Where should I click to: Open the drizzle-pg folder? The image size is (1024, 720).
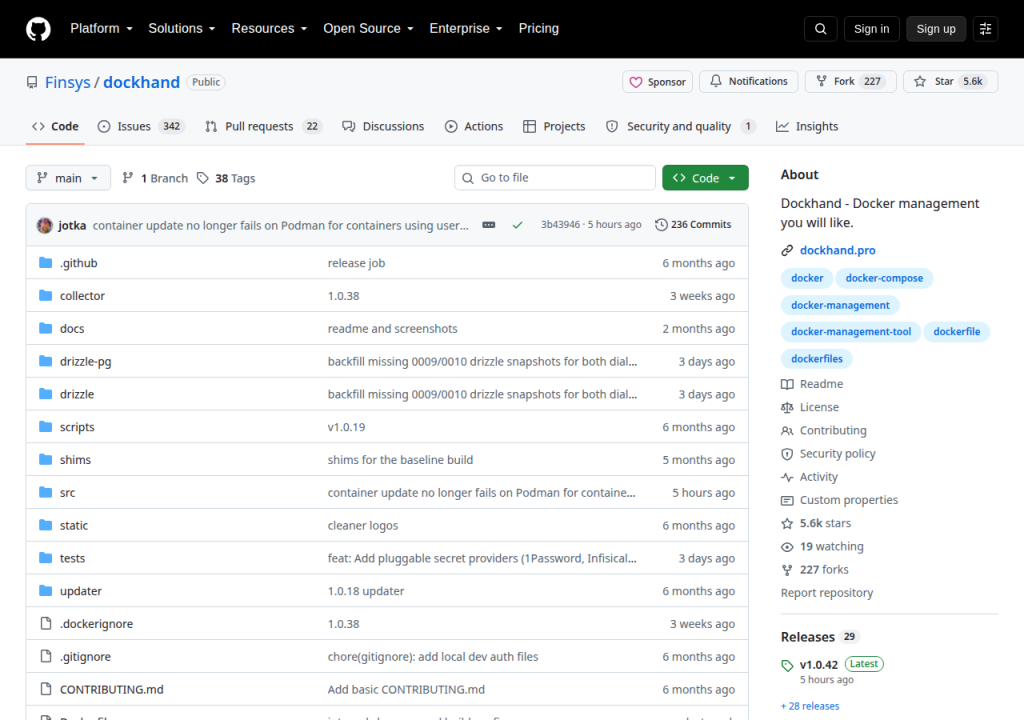click(86, 361)
